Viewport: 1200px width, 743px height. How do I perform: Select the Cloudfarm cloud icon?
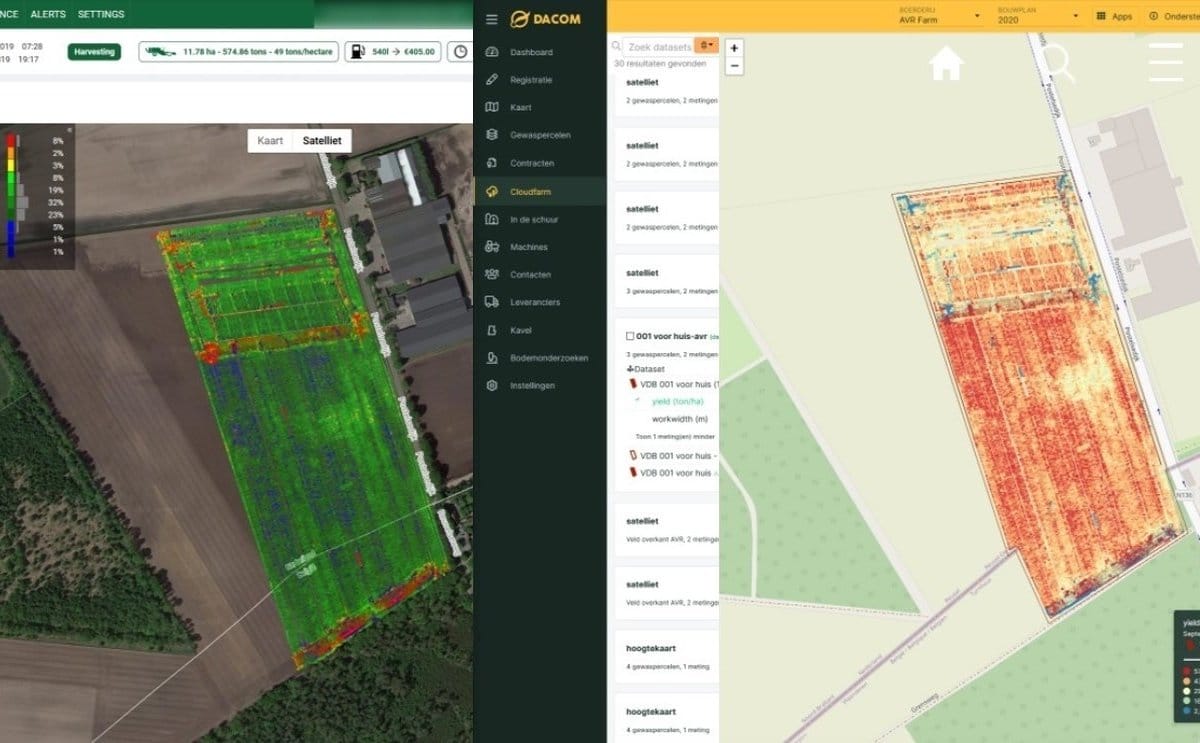click(x=491, y=191)
